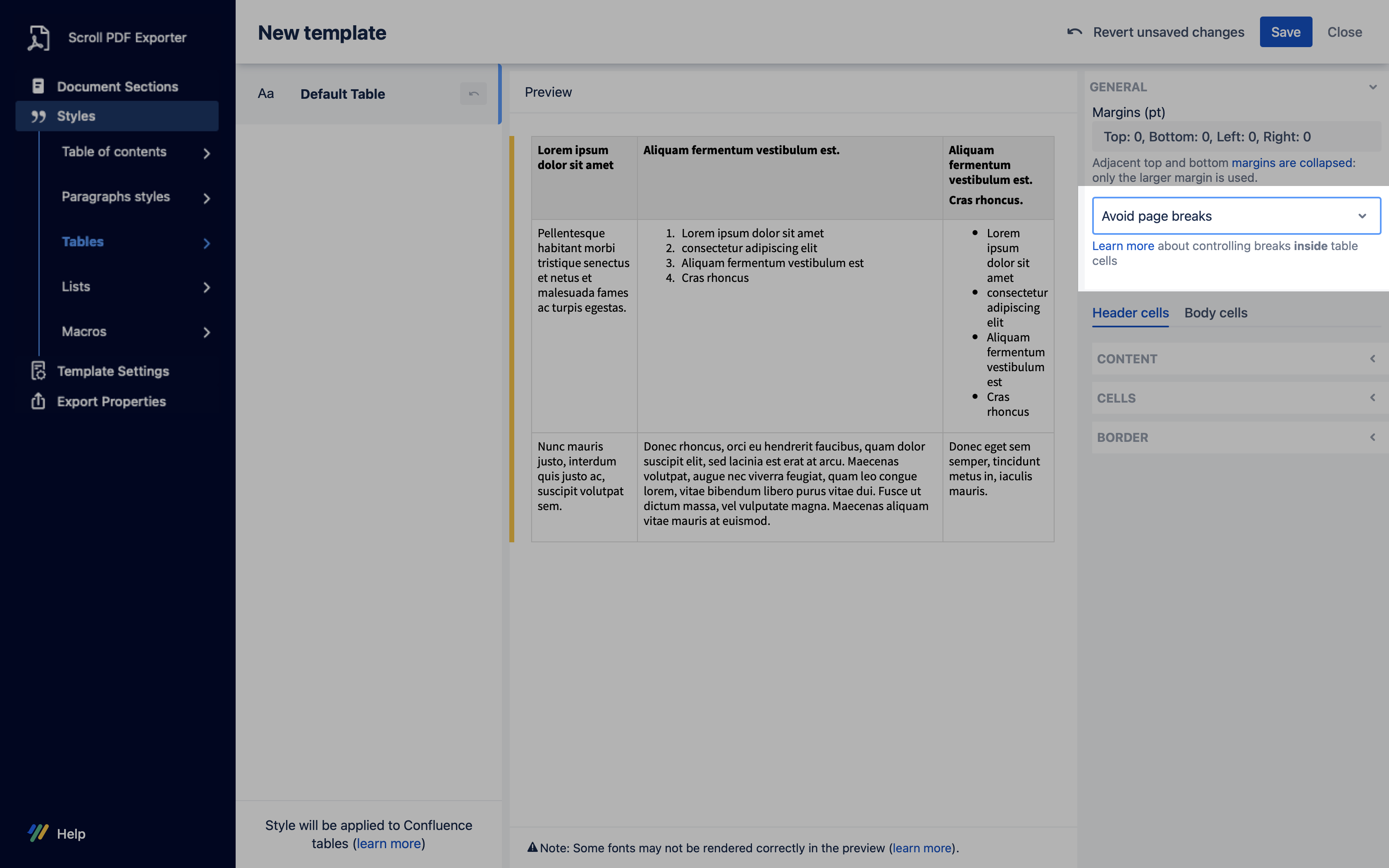Open Template Settings
The width and height of the screenshot is (1389, 868).
pos(112,372)
